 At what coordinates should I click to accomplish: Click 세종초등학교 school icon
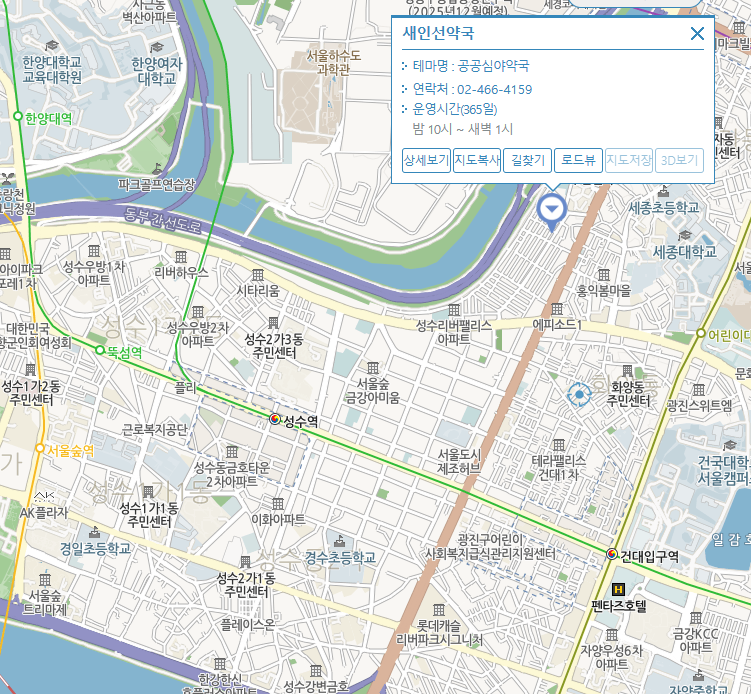tap(663, 192)
